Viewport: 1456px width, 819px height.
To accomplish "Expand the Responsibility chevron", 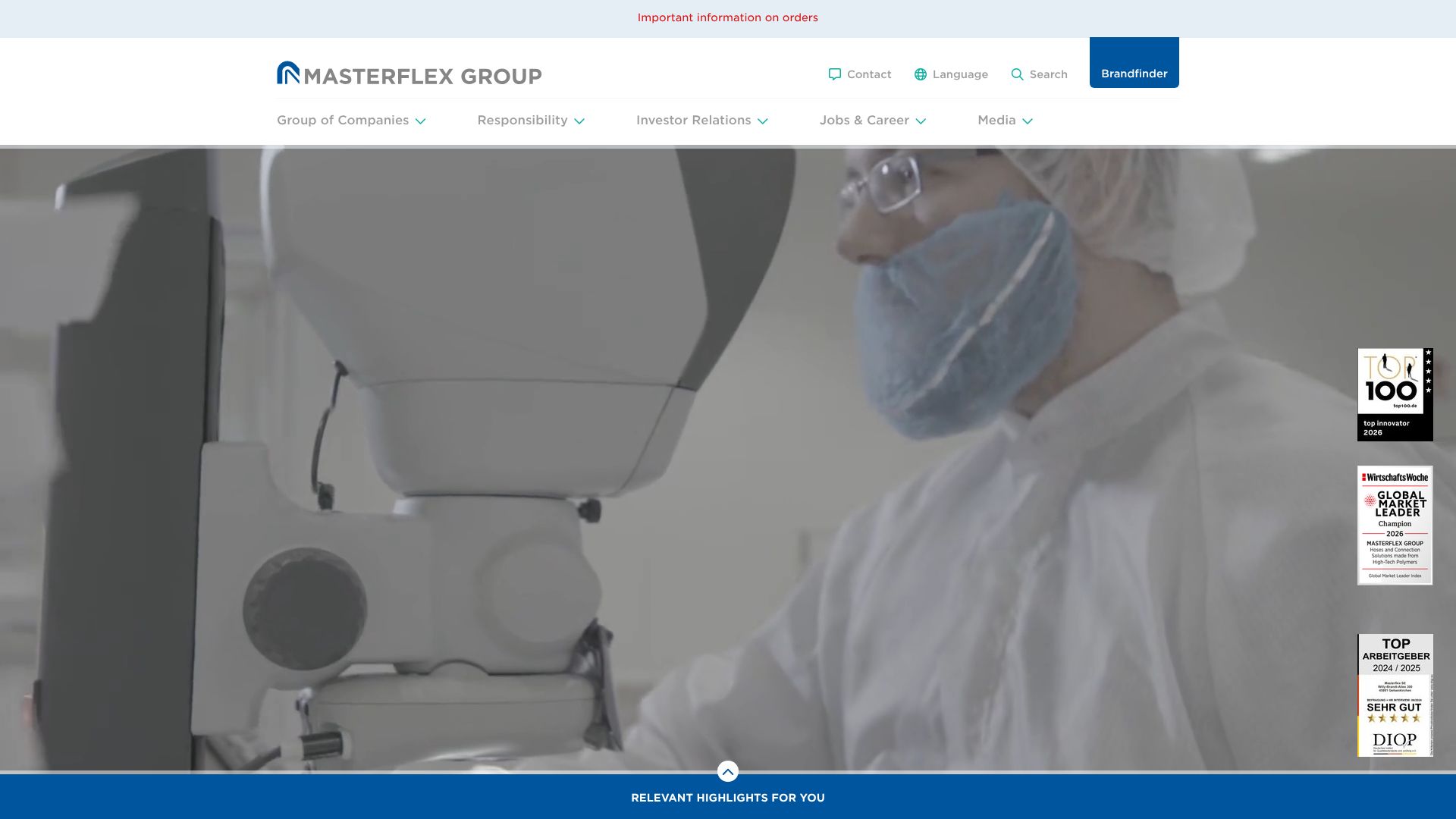I will 579,121.
